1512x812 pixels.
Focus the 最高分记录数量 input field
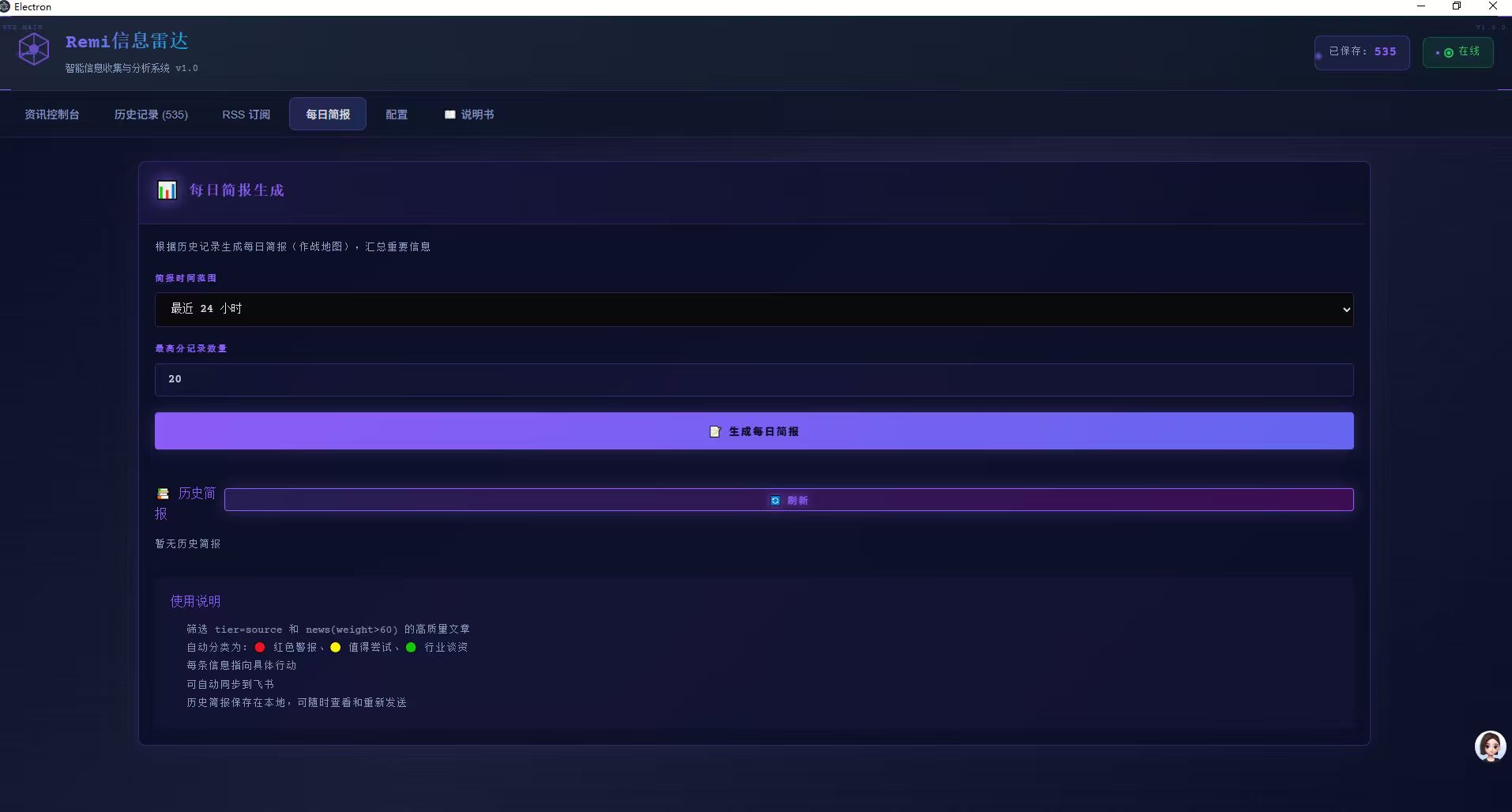[753, 380]
